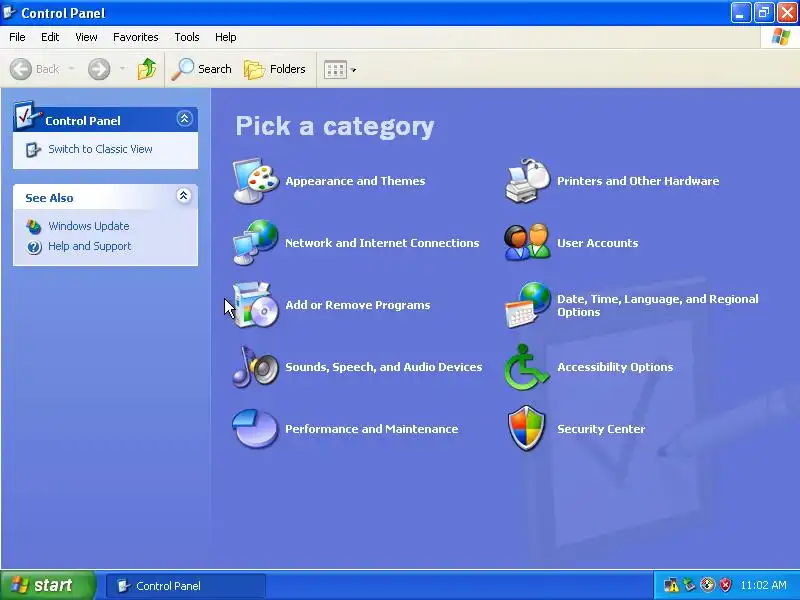This screenshot has height=600, width=800.
Task: Open the User Accounts people icon
Action: (x=528, y=242)
